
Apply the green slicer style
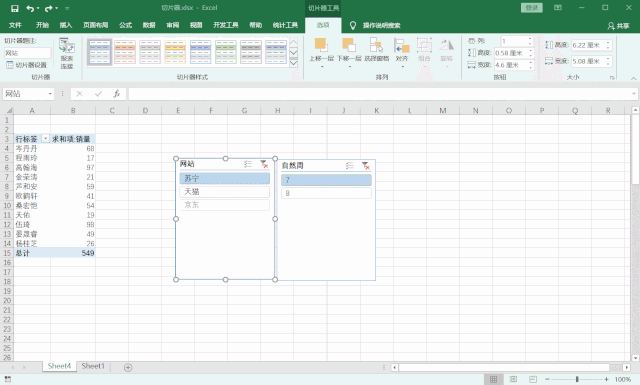226,51
